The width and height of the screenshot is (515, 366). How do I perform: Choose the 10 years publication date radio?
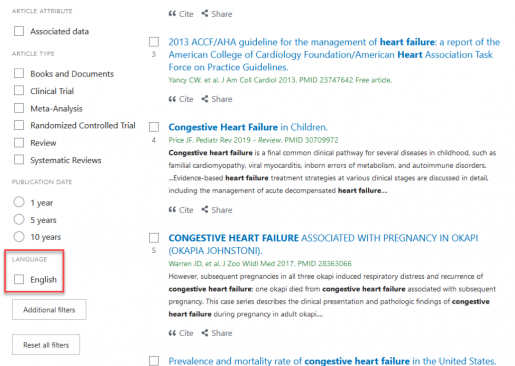tap(19, 237)
